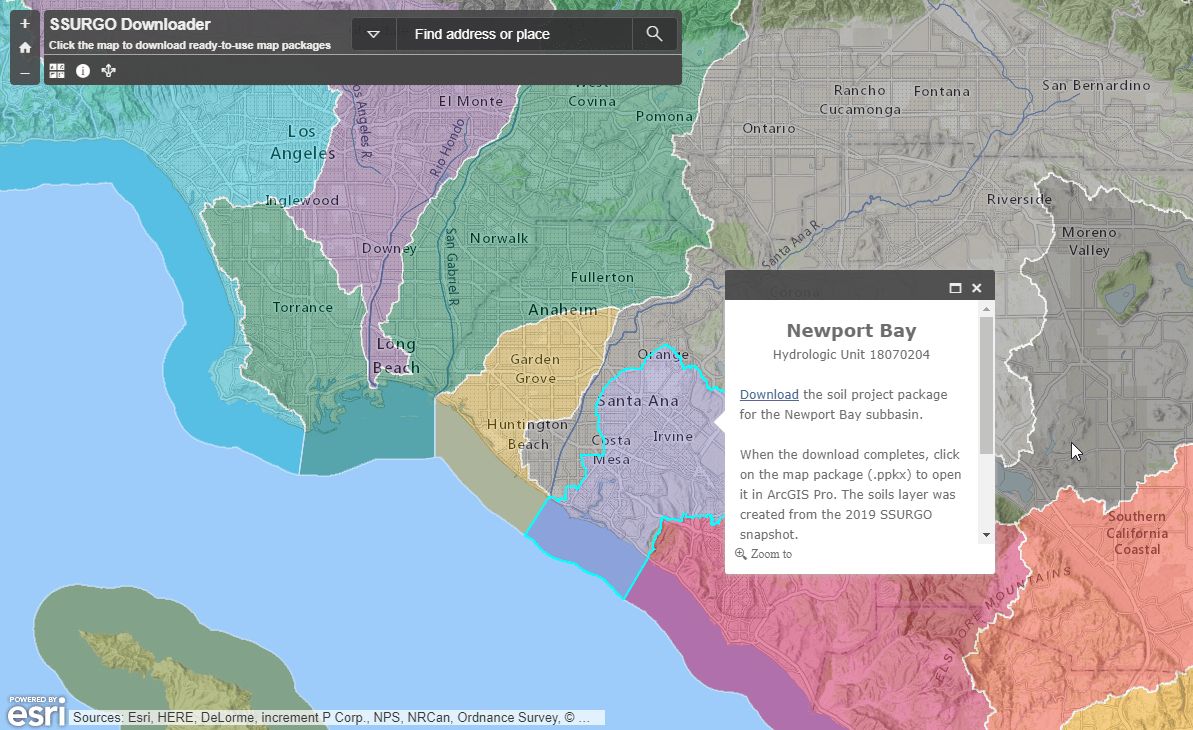This screenshot has width=1193, height=730.
Task: Click the Inglewood map label
Action: coord(302,200)
